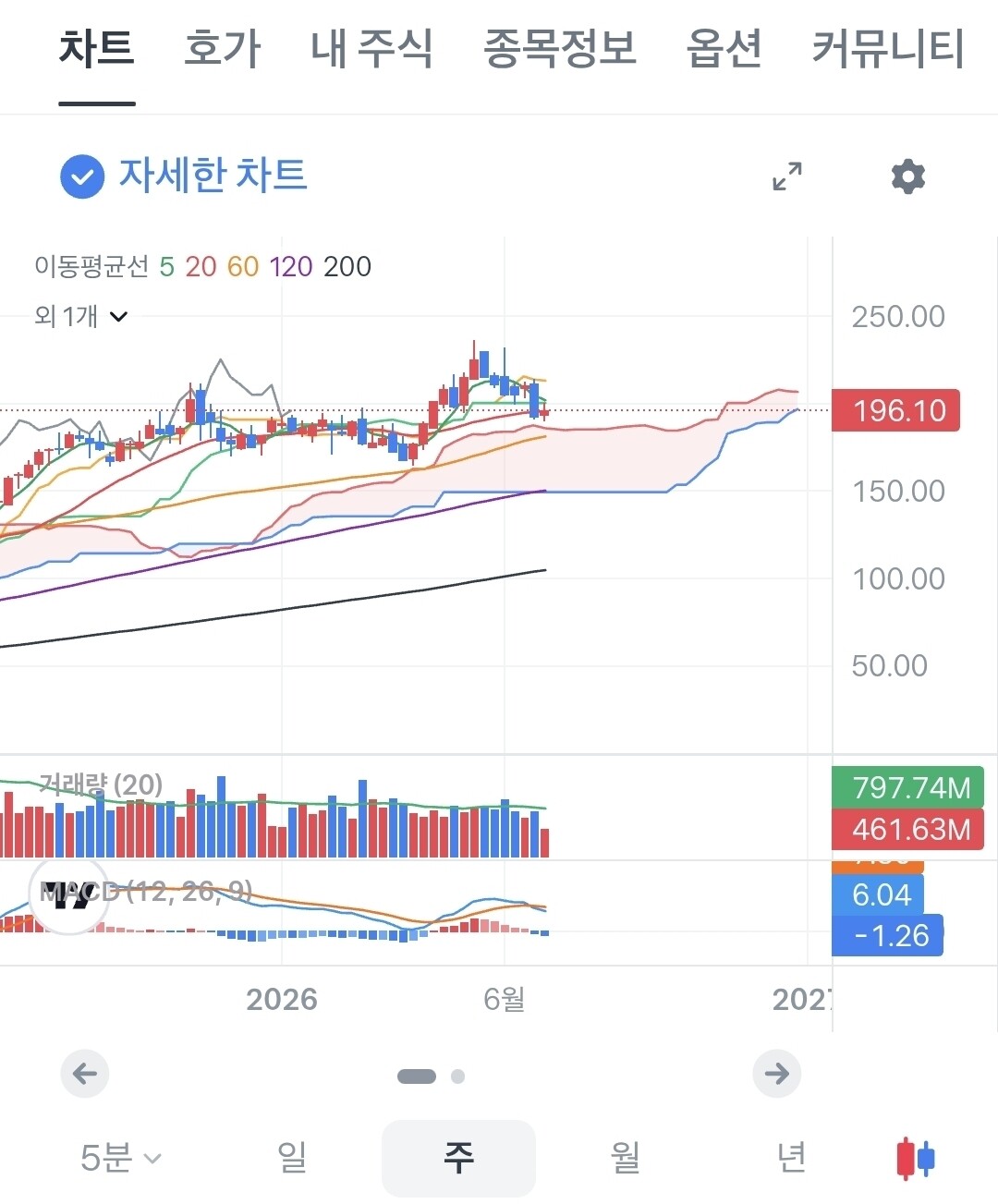Tap the TradingView logo badge
Image resolution: width=998 pixels, height=1204 pixels.
pyautogui.click(x=69, y=895)
